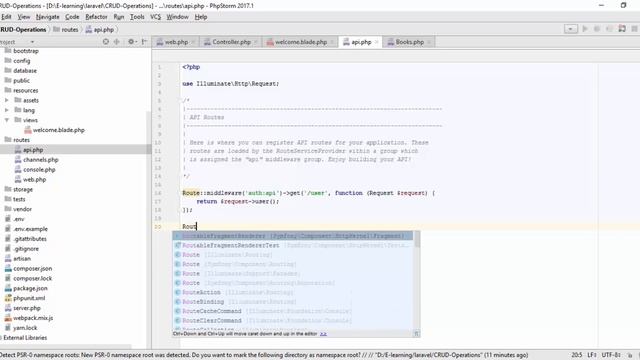Select the vendor folder in tree
640x360 pixels.
point(22,209)
